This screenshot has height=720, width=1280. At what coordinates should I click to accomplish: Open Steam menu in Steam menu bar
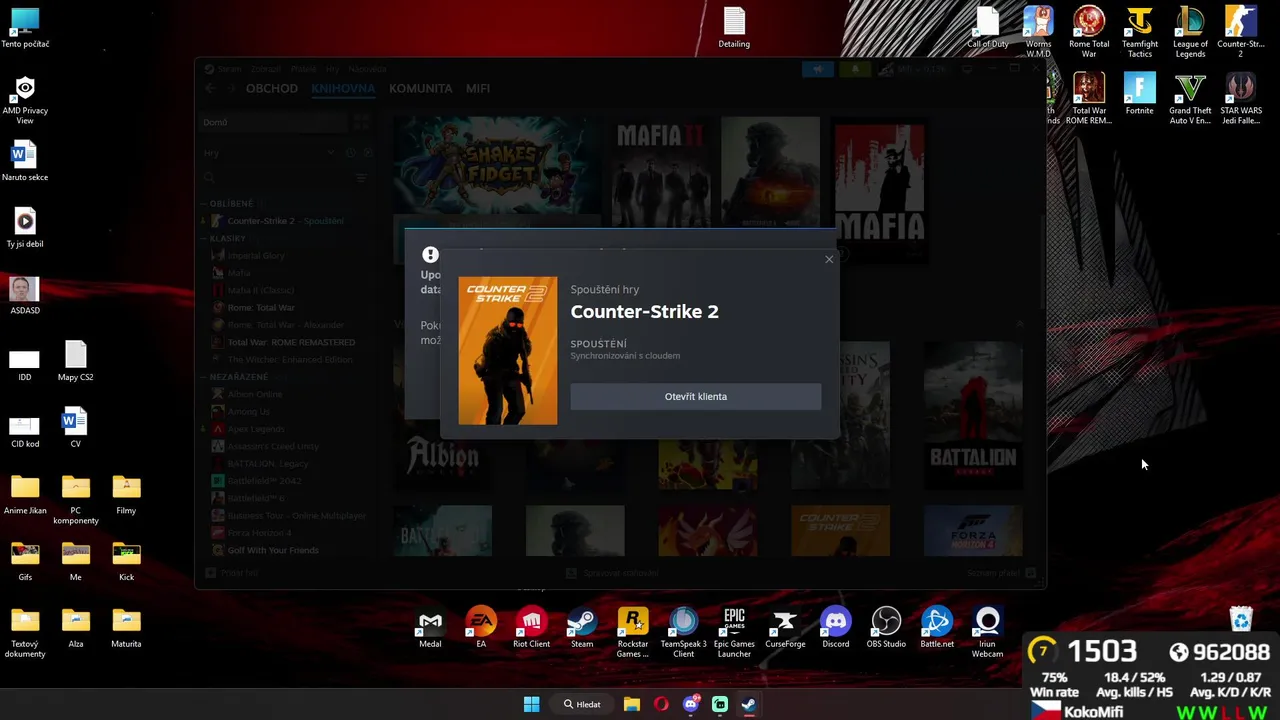coord(229,69)
